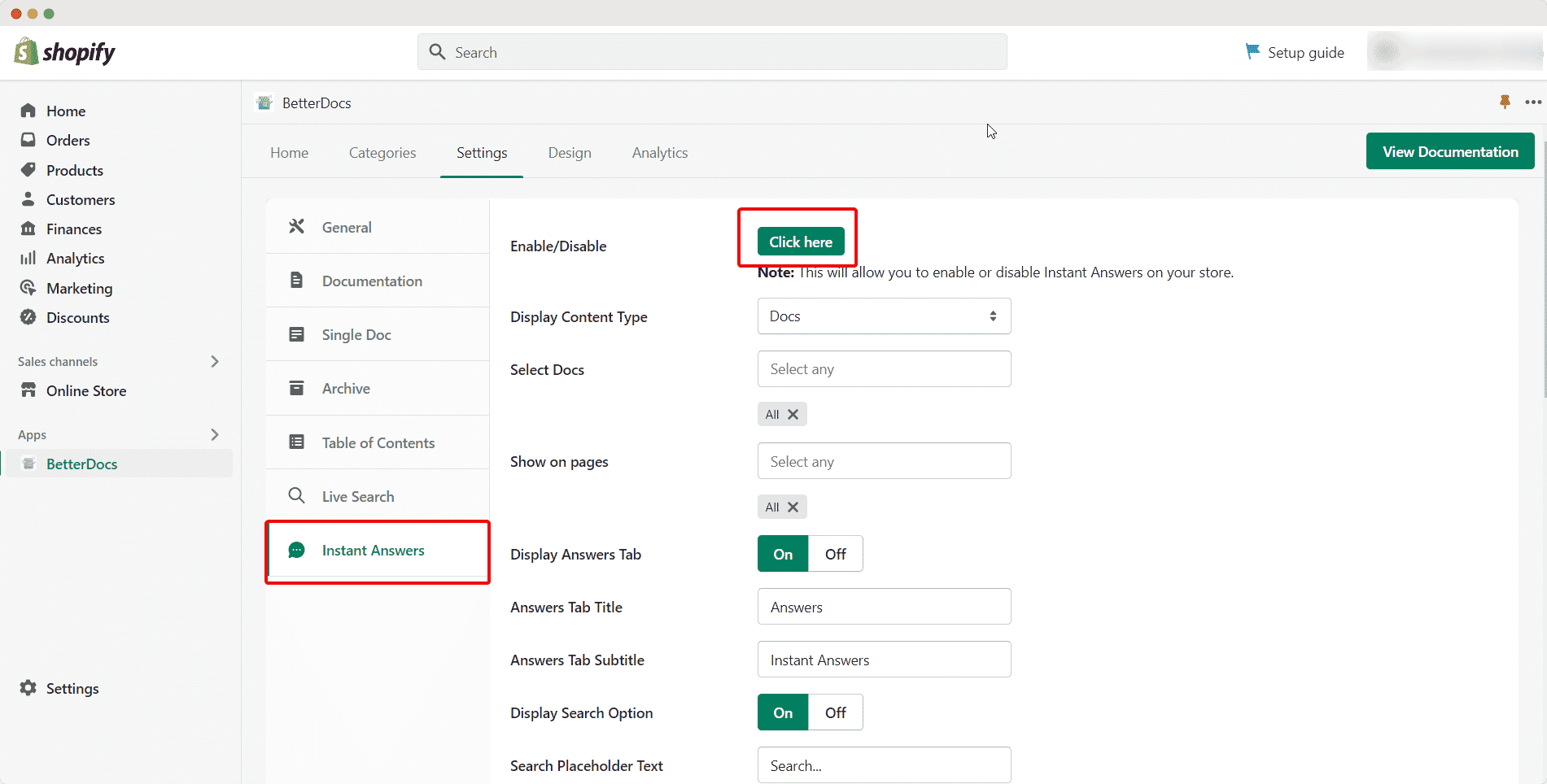The height and width of the screenshot is (784, 1547).
Task: Click the Home house icon in sidebar
Action: [x=28, y=111]
